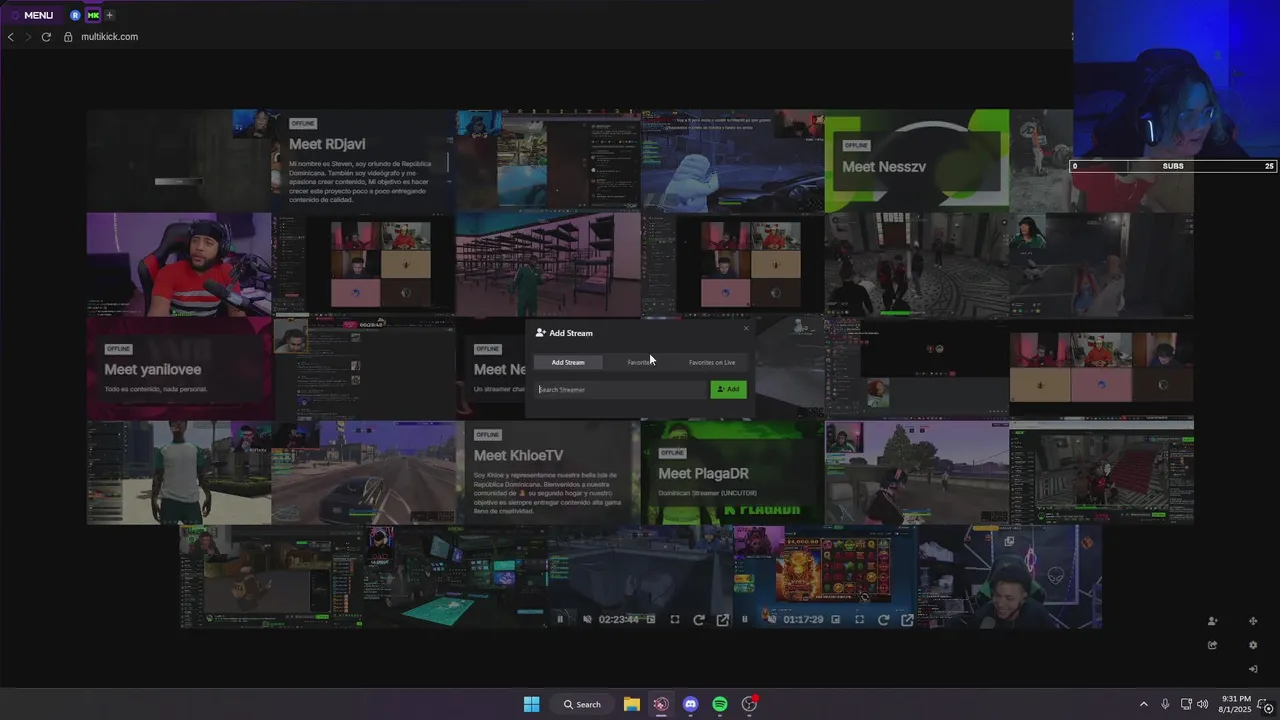The width and height of the screenshot is (1280, 720).
Task: Open the Favorites on Live tab
Action: [712, 362]
